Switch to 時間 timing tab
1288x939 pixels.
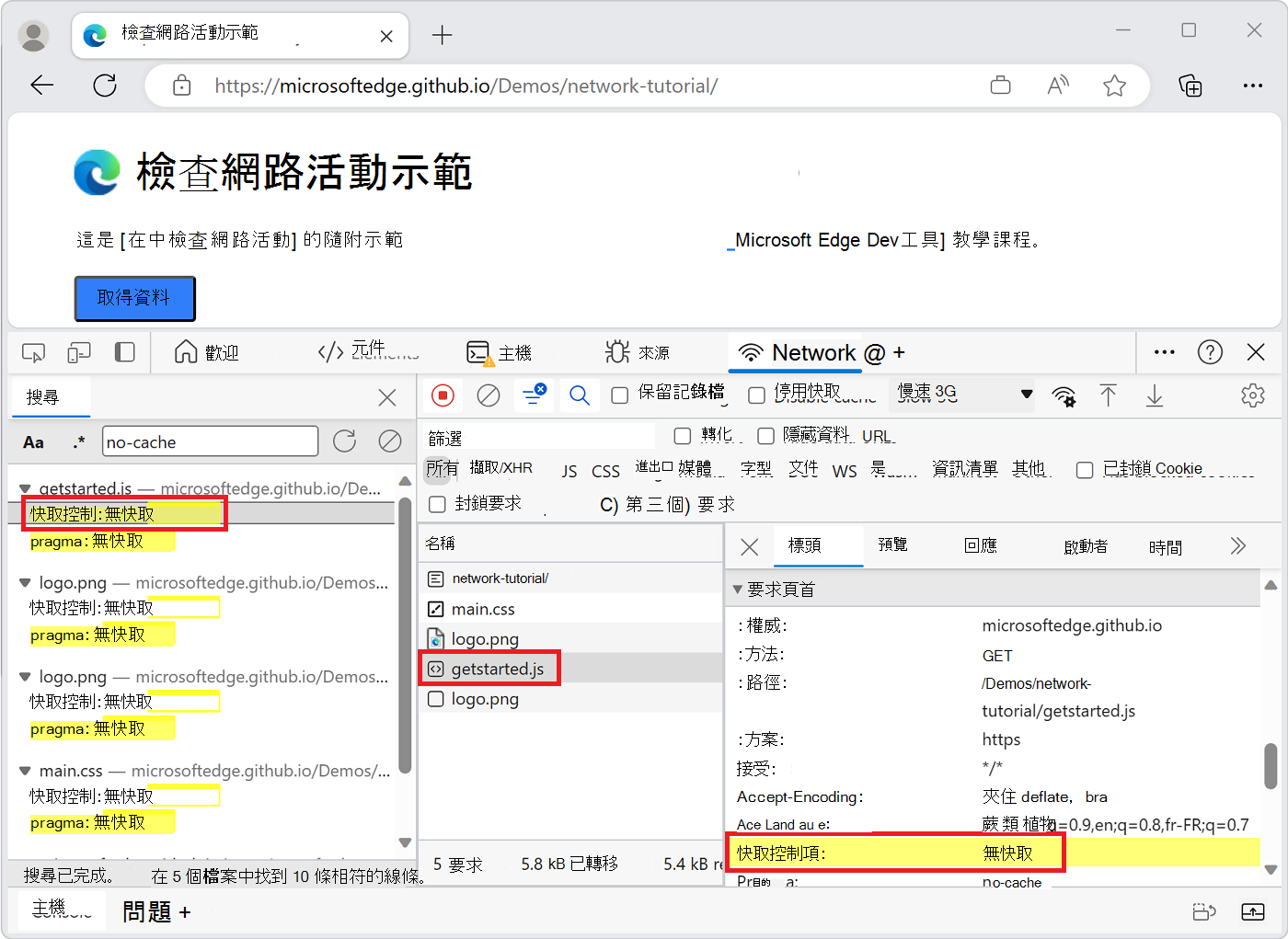pyautogui.click(x=1166, y=547)
